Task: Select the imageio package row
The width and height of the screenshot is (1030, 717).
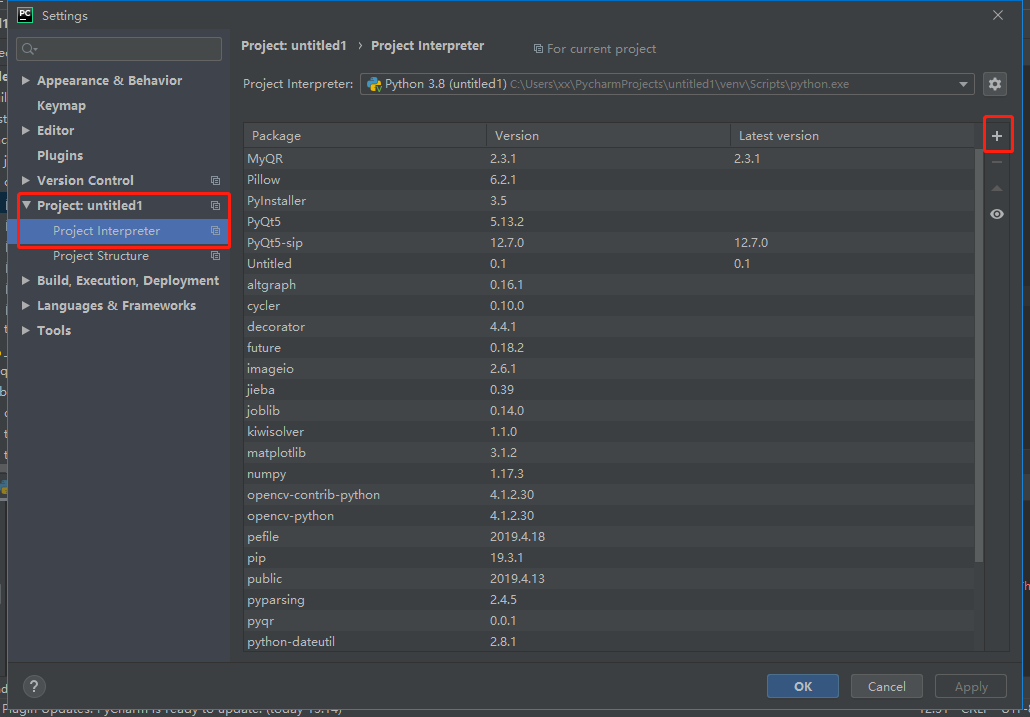Action: point(609,368)
